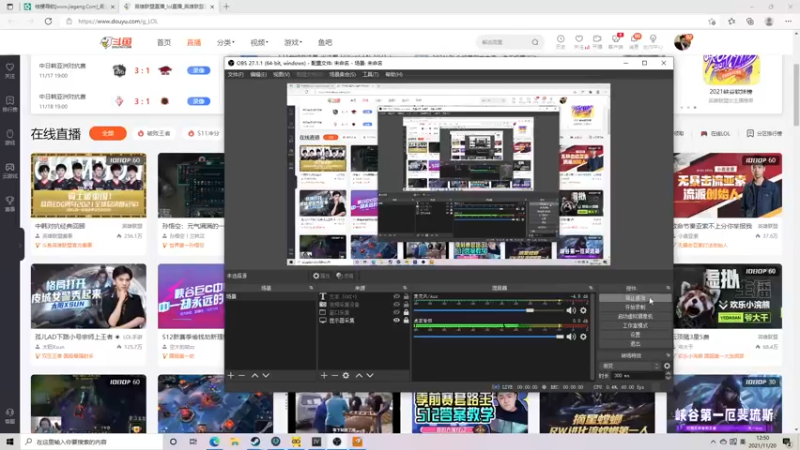Add a new source in OBS

pyautogui.click(x=324, y=376)
